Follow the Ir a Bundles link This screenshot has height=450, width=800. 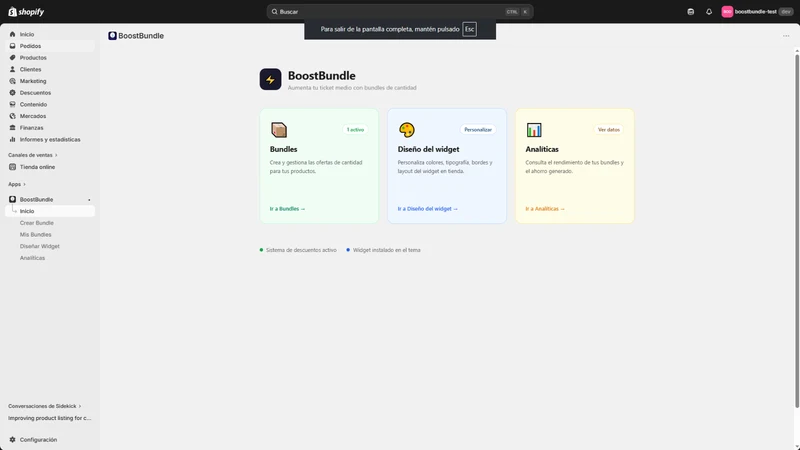click(x=287, y=209)
